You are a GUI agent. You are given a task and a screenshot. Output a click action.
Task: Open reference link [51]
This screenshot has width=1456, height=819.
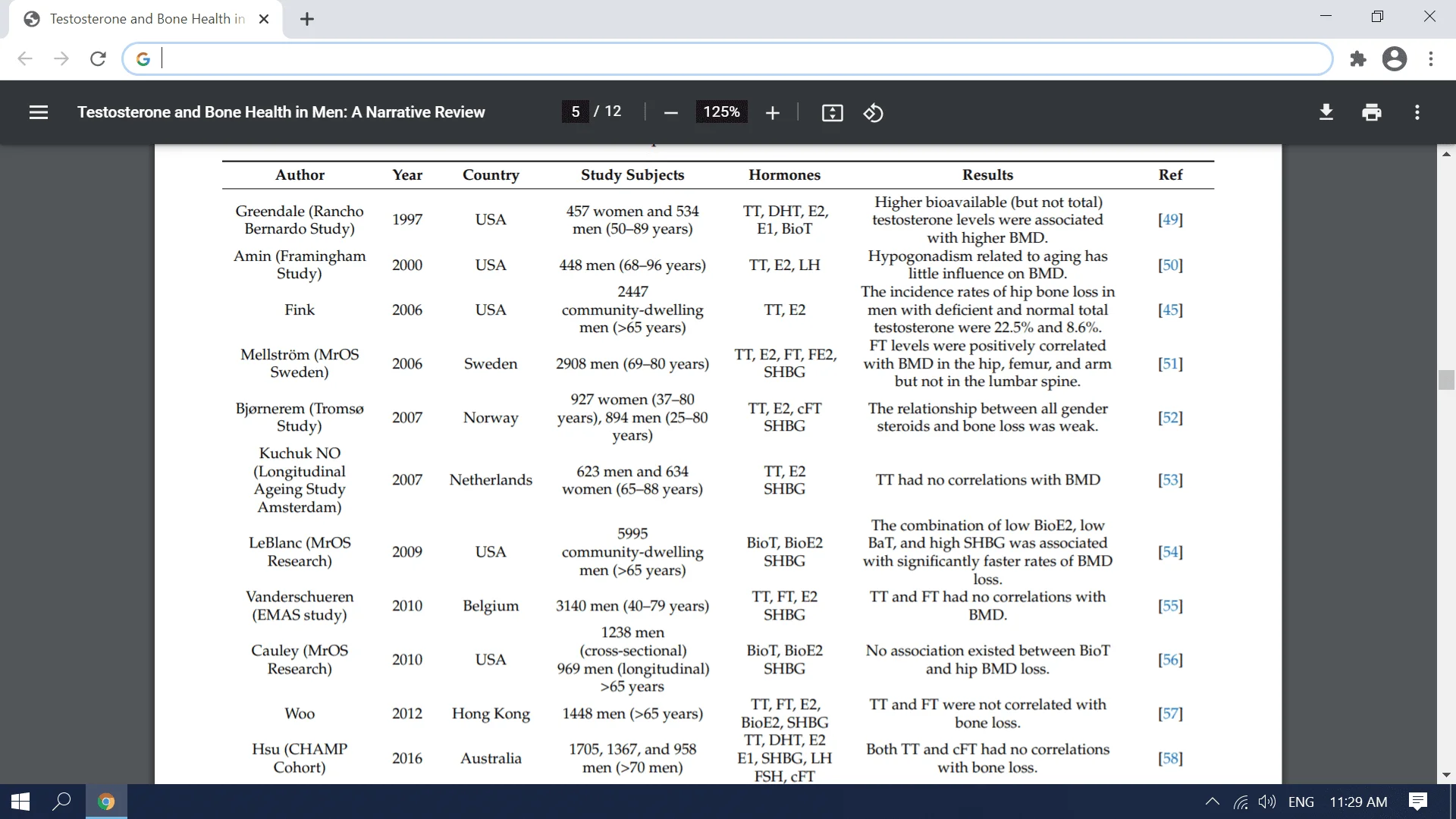pyautogui.click(x=1170, y=363)
